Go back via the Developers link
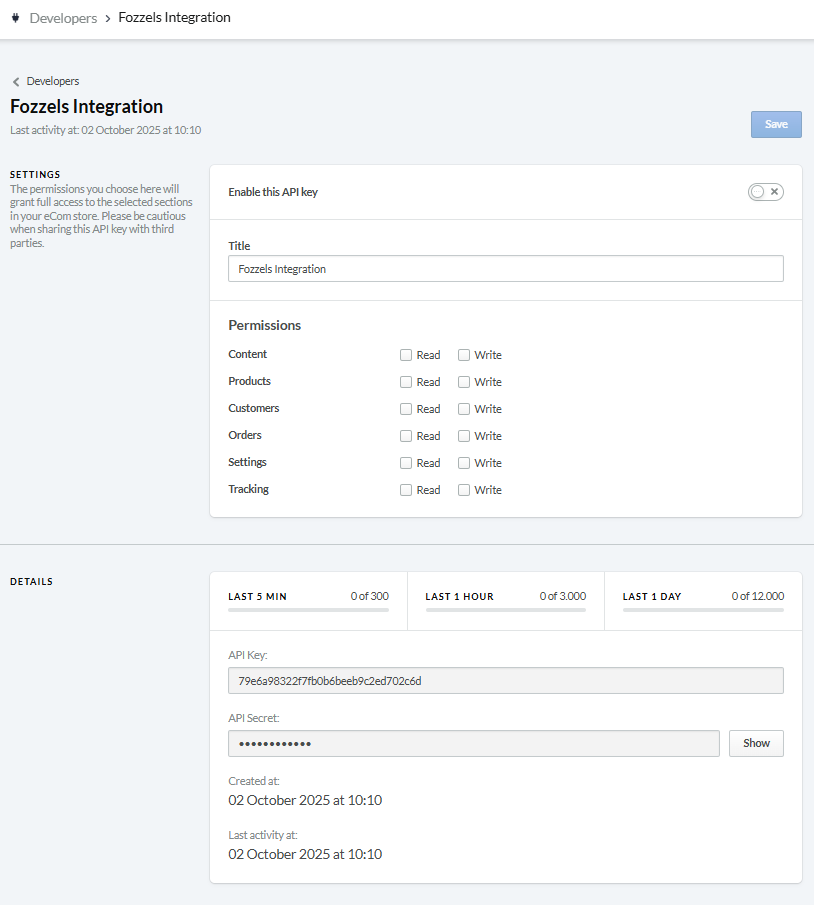Screen dimensions: 814x905 53,81
